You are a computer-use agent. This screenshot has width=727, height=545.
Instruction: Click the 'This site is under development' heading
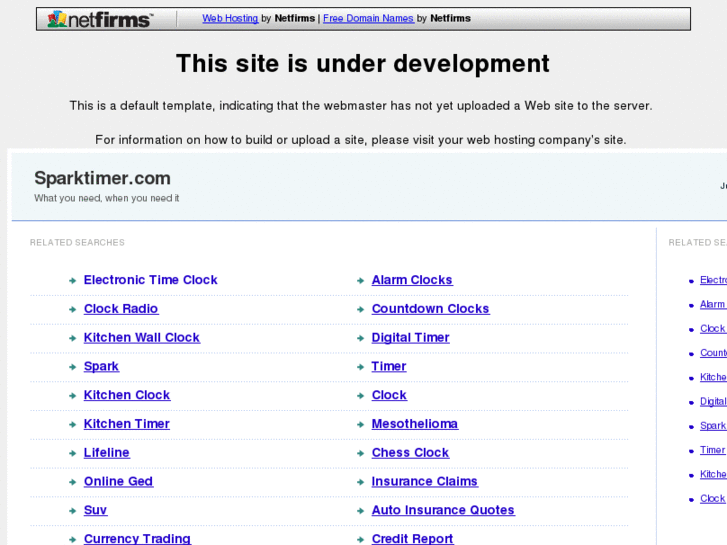tap(363, 63)
